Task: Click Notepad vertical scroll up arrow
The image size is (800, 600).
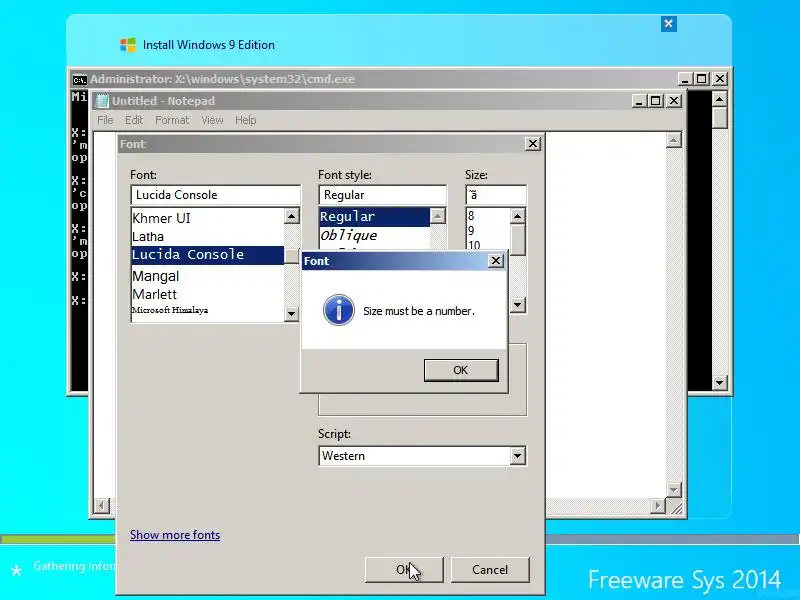Action: click(x=673, y=140)
